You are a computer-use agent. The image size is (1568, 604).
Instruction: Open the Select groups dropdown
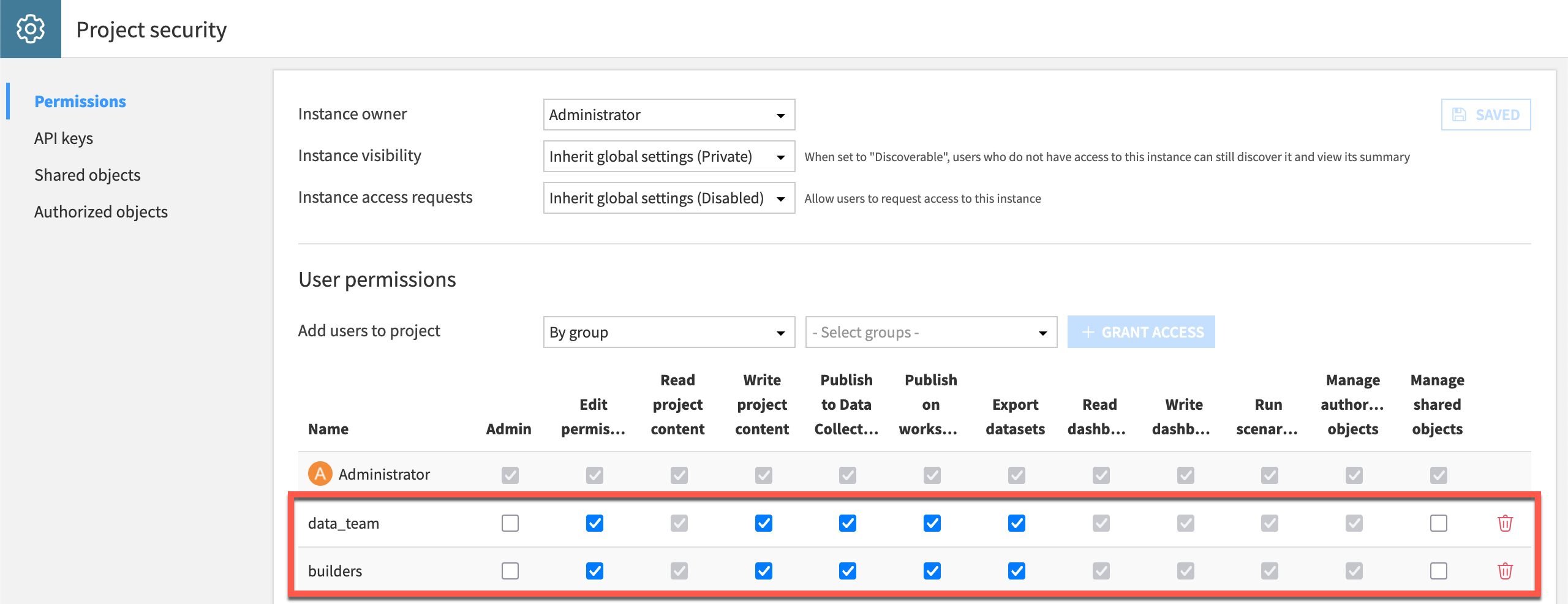931,332
